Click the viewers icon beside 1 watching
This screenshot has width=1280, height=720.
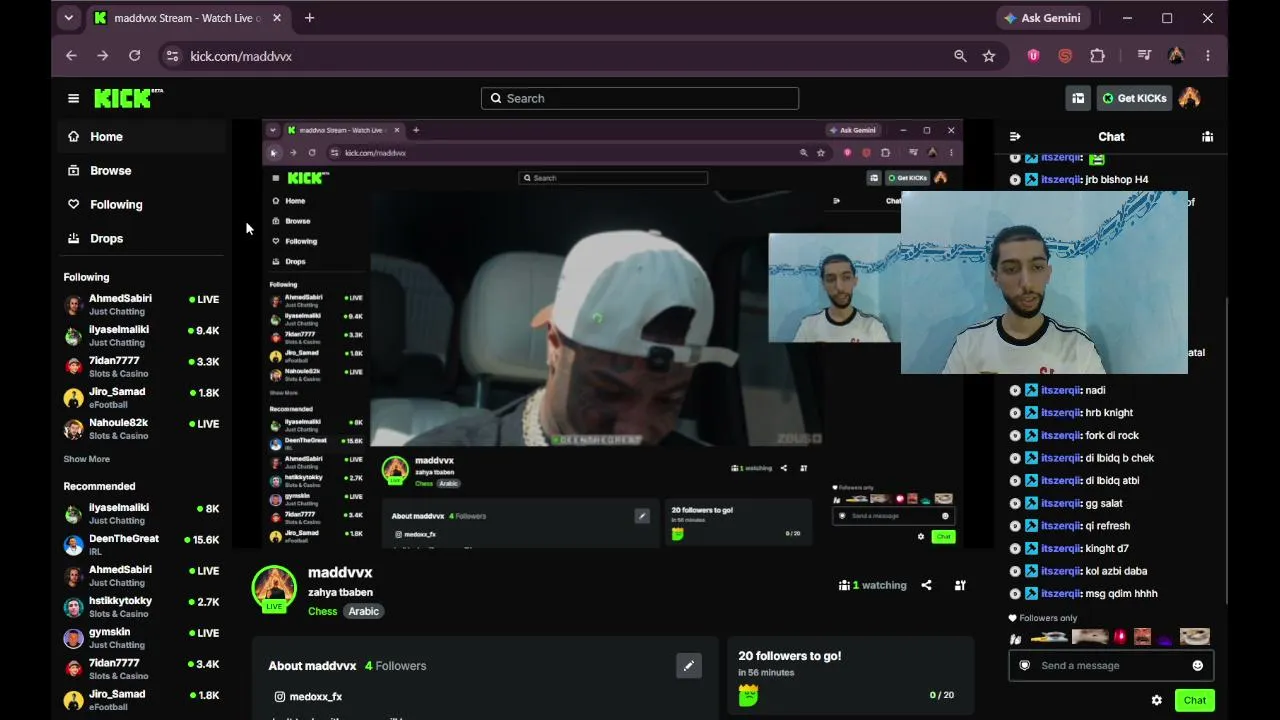[x=844, y=585]
